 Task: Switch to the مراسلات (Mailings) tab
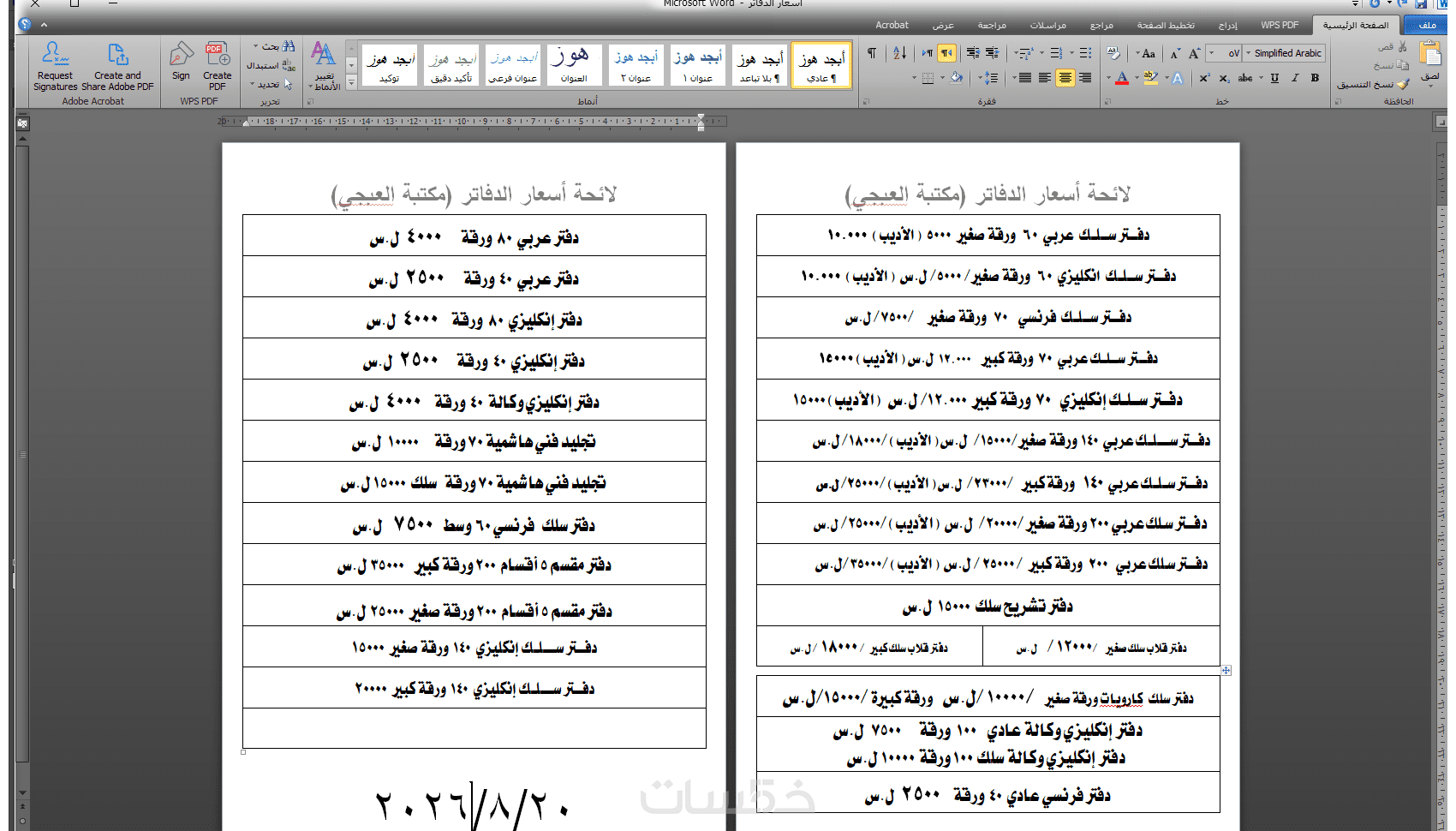(1047, 25)
